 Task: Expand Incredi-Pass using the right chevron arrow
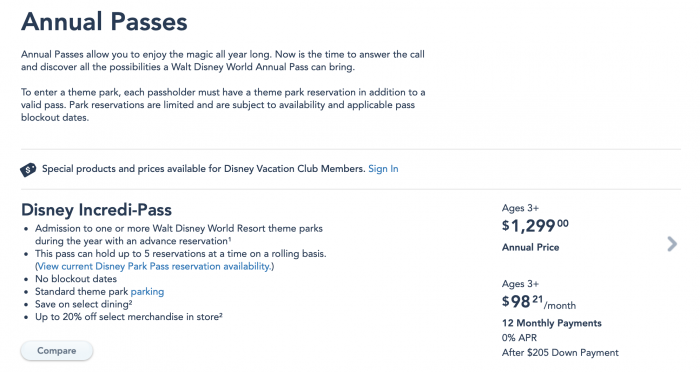[x=672, y=244]
